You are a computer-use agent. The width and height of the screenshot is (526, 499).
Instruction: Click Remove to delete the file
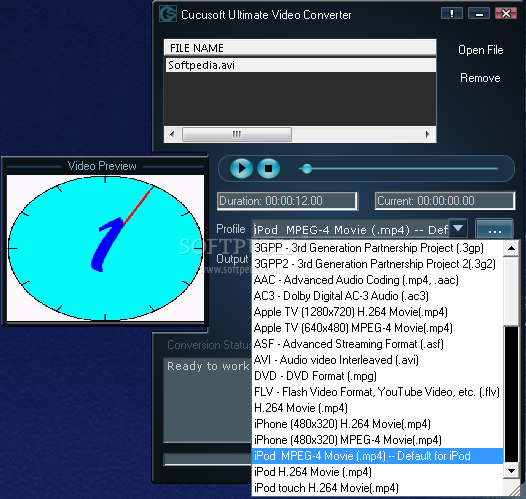pos(480,78)
